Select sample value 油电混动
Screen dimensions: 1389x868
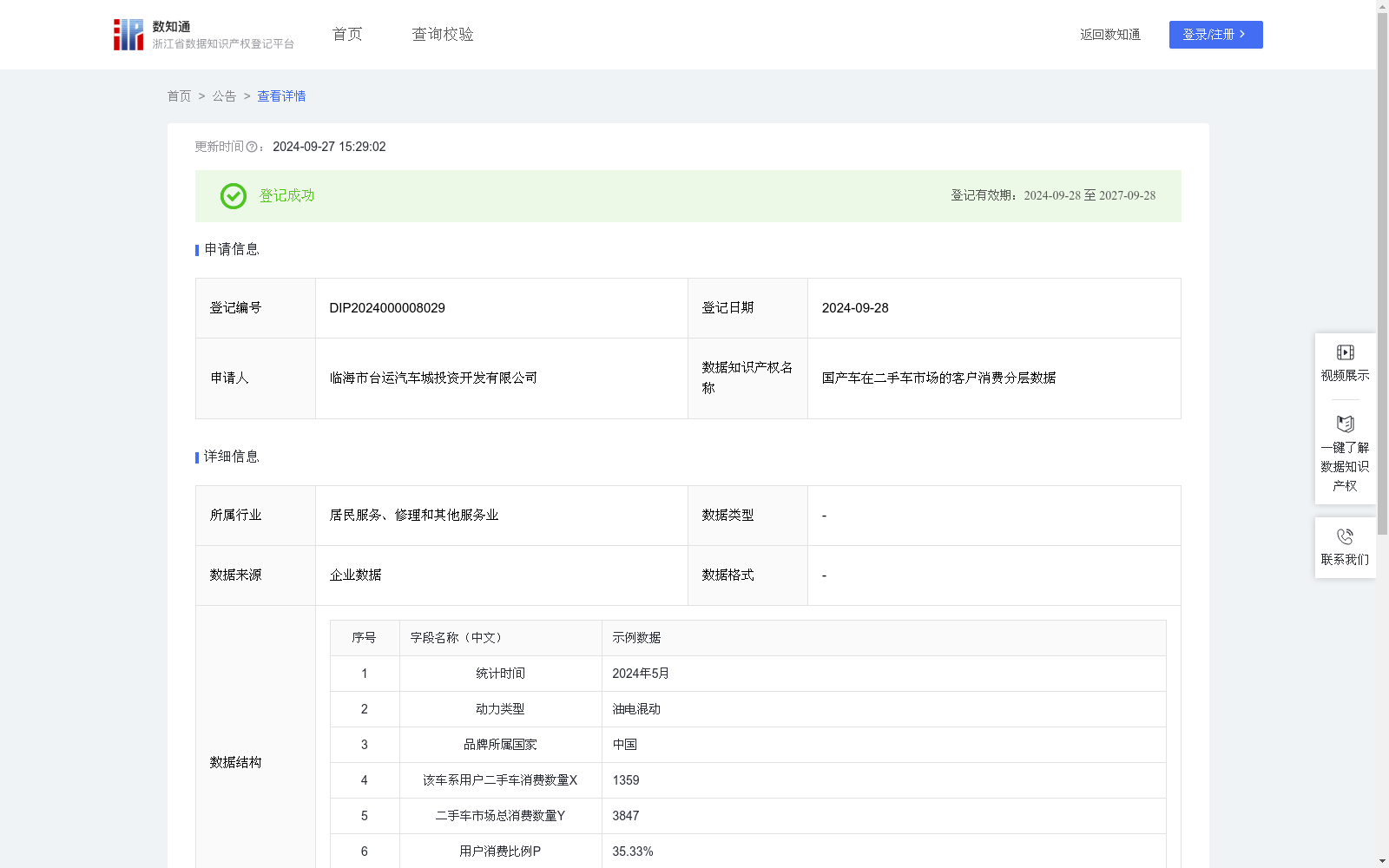tap(636, 709)
